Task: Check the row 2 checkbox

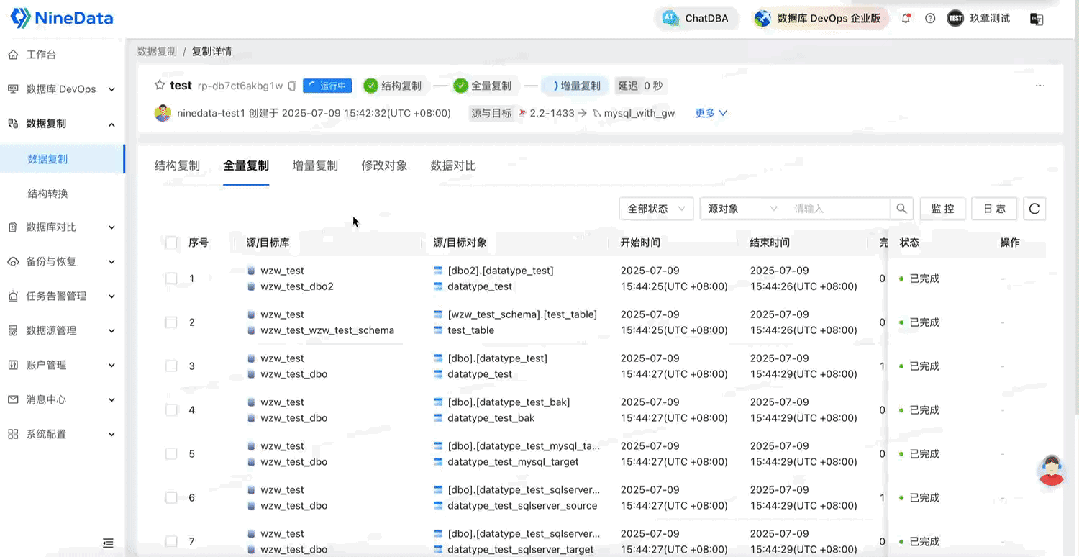Action: click(x=171, y=322)
